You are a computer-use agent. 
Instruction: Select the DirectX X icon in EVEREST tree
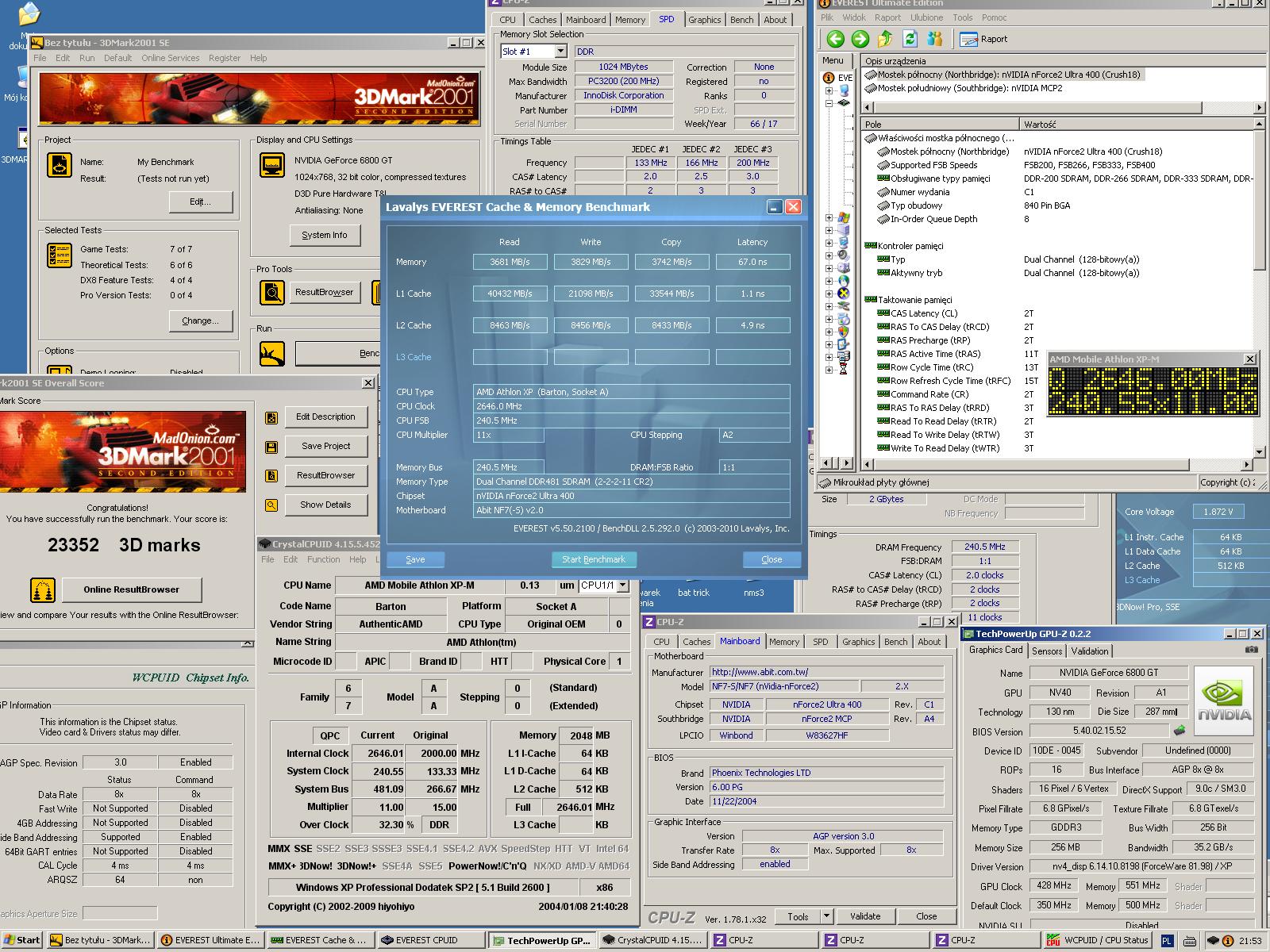click(843, 294)
